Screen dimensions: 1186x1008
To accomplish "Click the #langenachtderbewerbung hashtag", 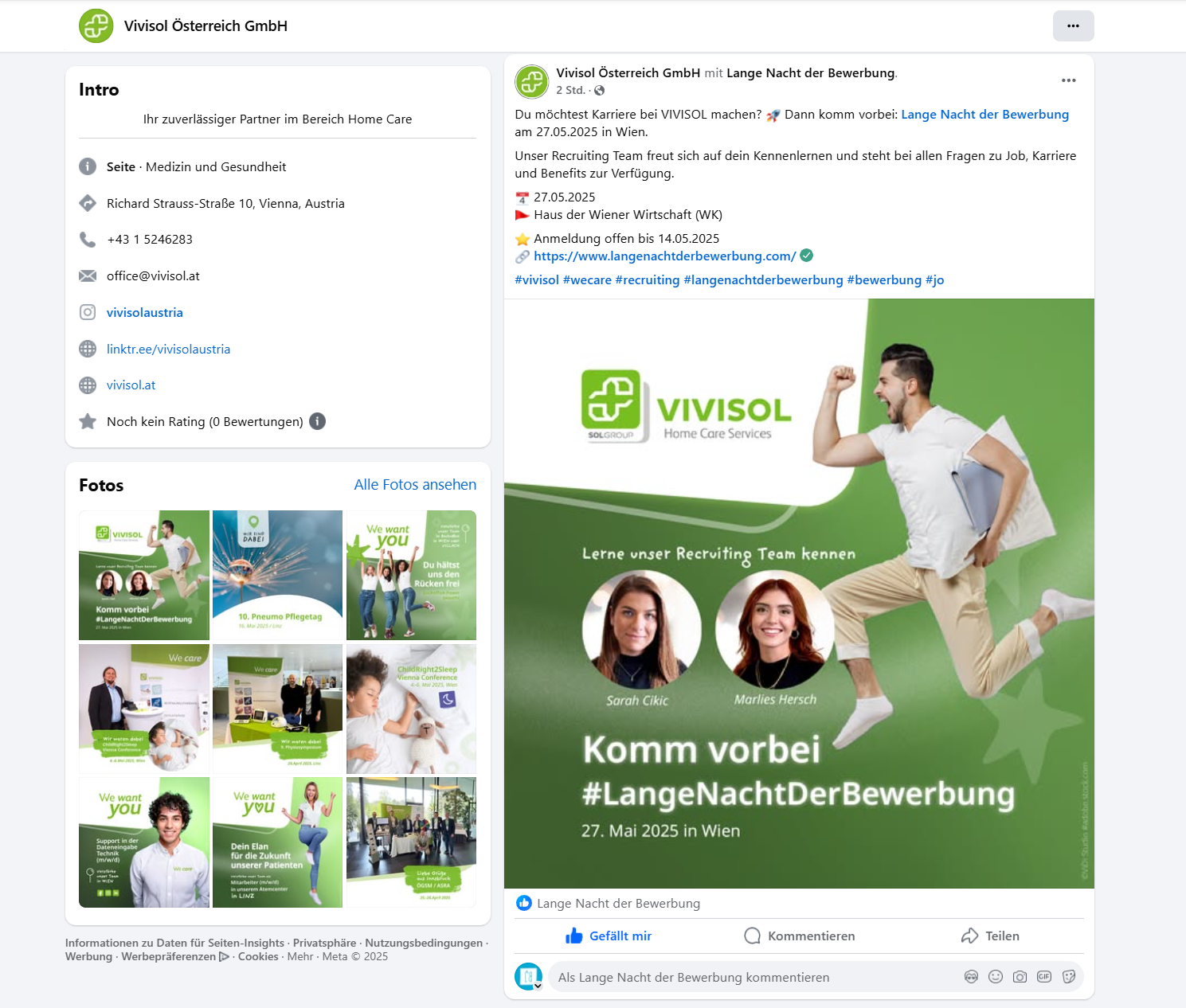I will tap(763, 279).
